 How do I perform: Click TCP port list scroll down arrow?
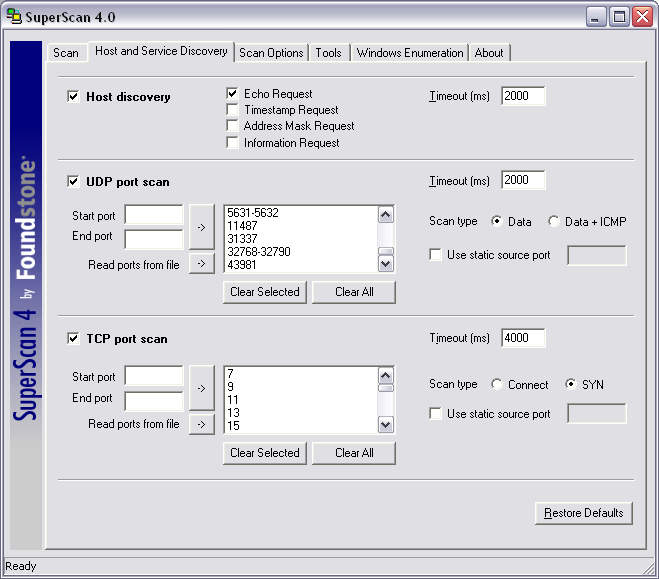386,425
